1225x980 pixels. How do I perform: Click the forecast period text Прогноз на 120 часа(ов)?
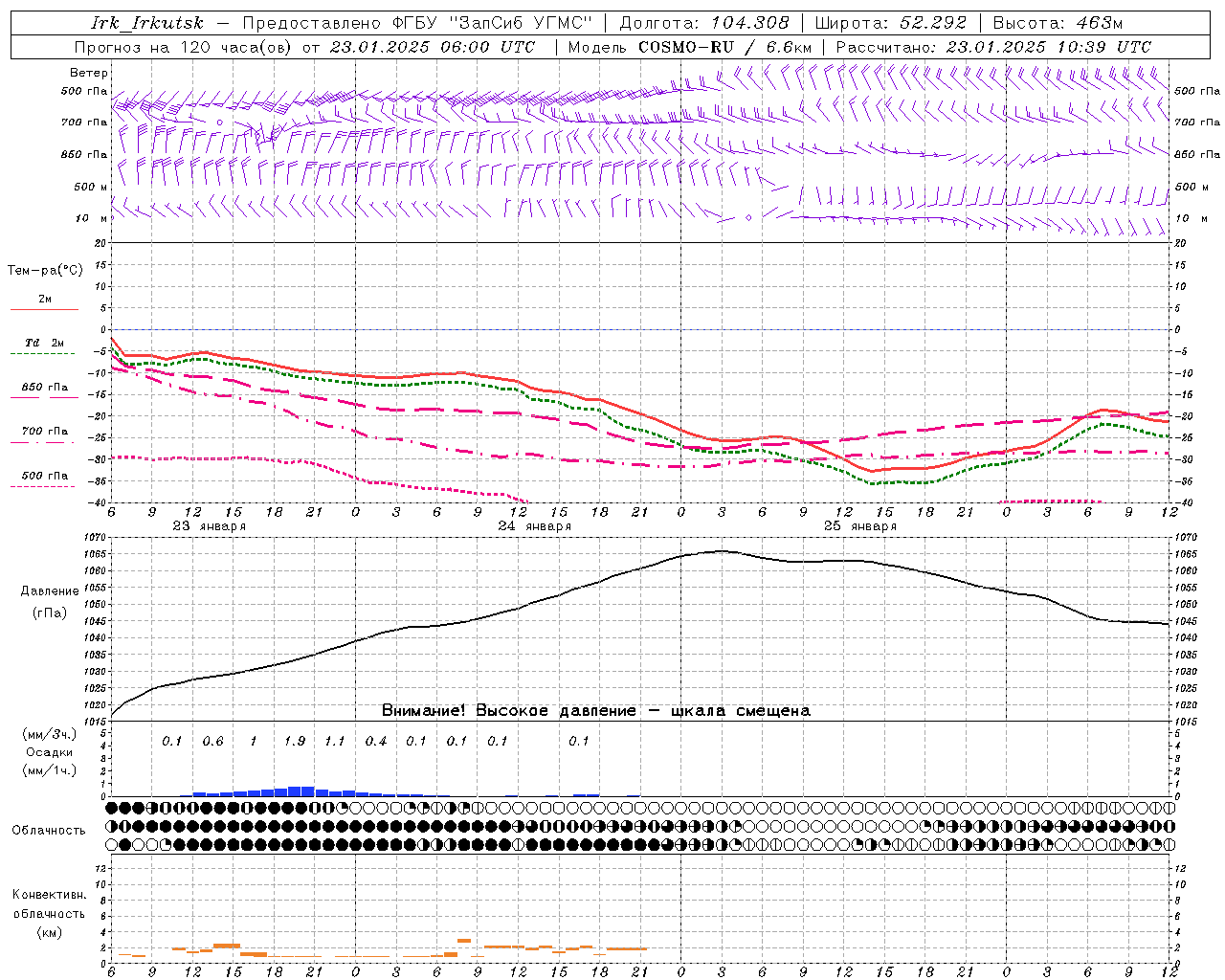pos(184,47)
